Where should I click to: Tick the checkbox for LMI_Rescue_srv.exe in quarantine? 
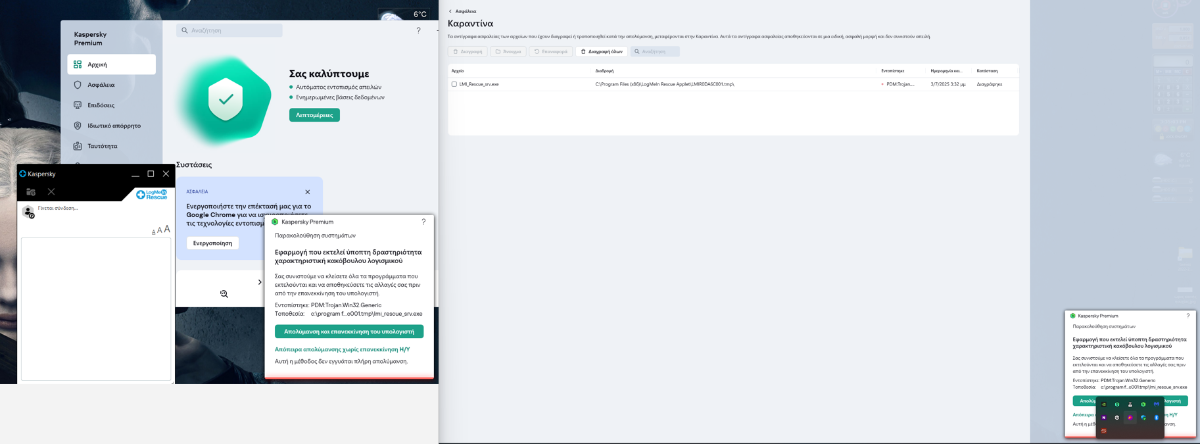click(454, 85)
